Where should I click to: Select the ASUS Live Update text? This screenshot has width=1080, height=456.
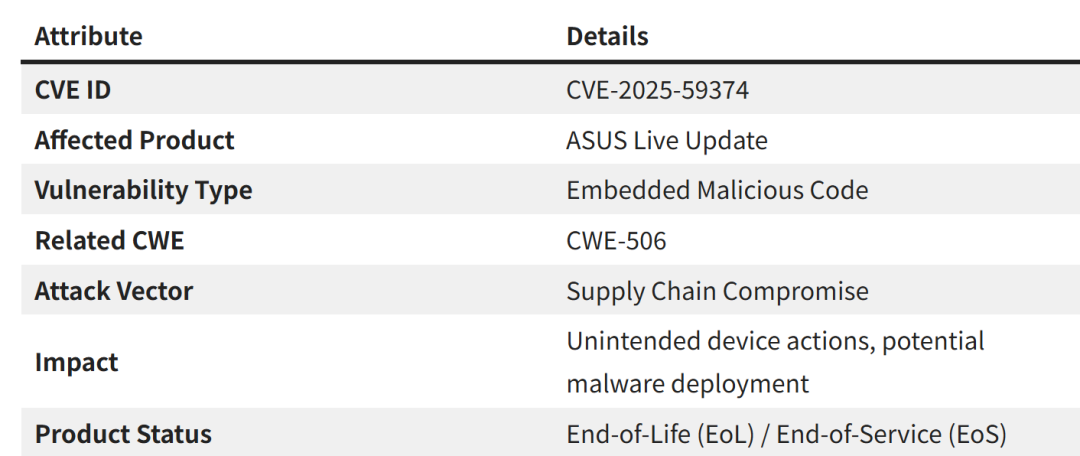pyautogui.click(x=666, y=141)
